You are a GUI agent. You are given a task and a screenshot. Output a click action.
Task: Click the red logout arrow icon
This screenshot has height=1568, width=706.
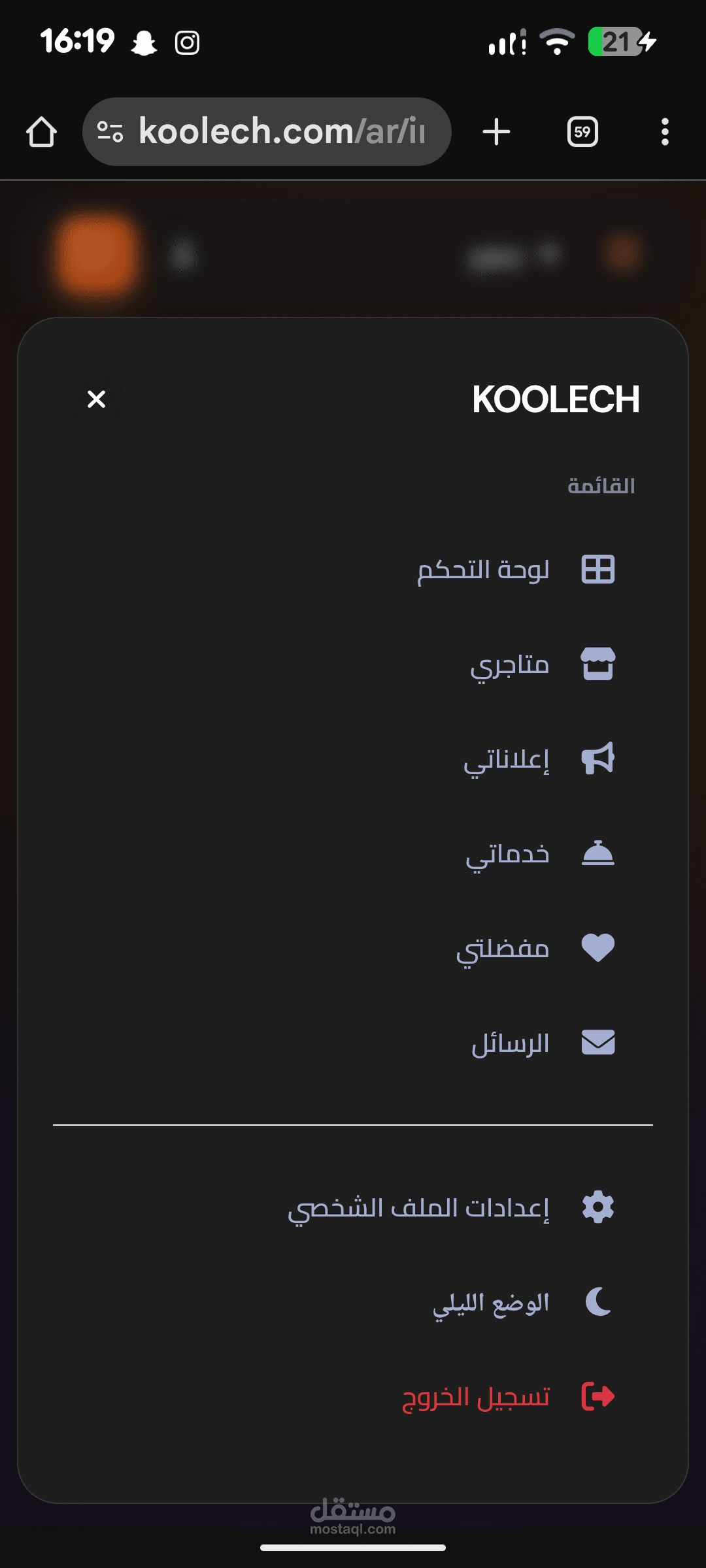pyautogui.click(x=597, y=1396)
